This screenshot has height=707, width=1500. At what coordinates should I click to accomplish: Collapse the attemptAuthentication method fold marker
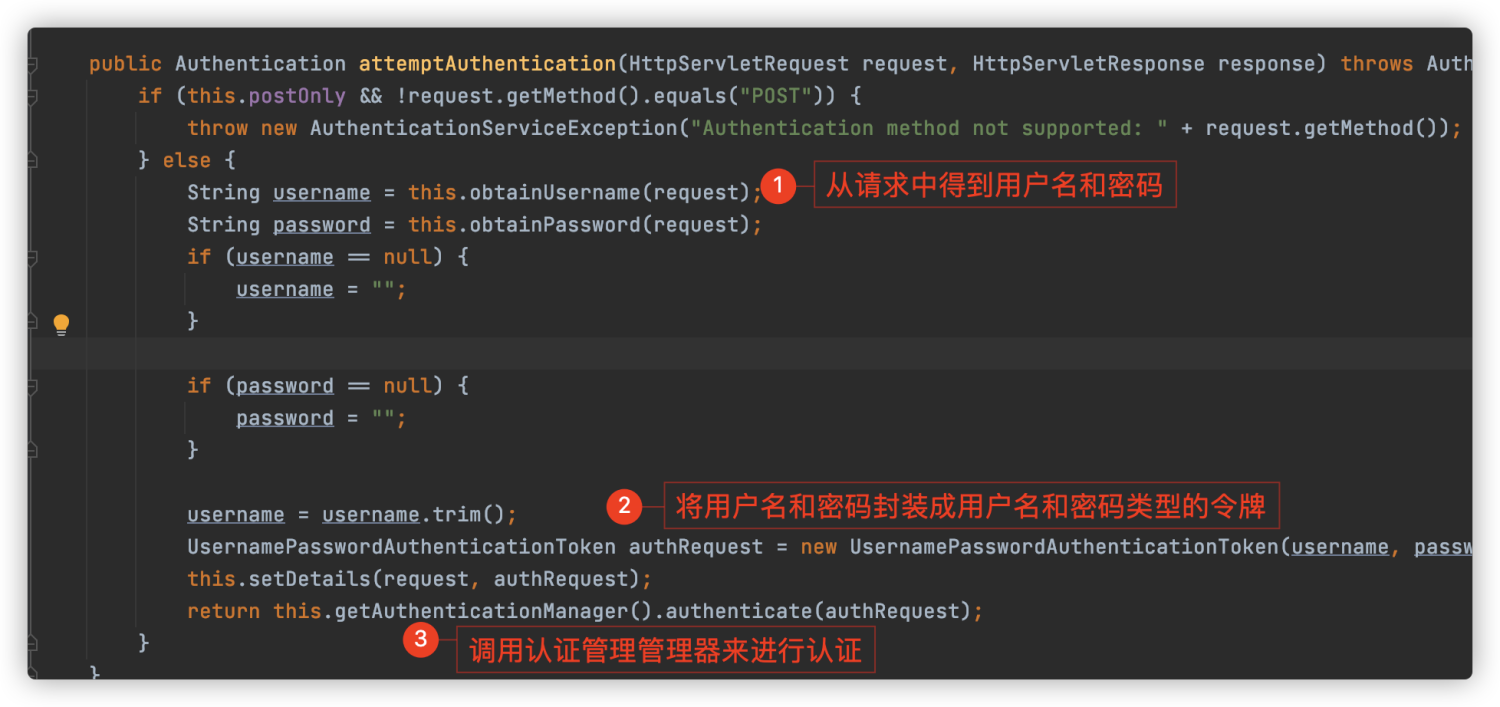[32, 64]
